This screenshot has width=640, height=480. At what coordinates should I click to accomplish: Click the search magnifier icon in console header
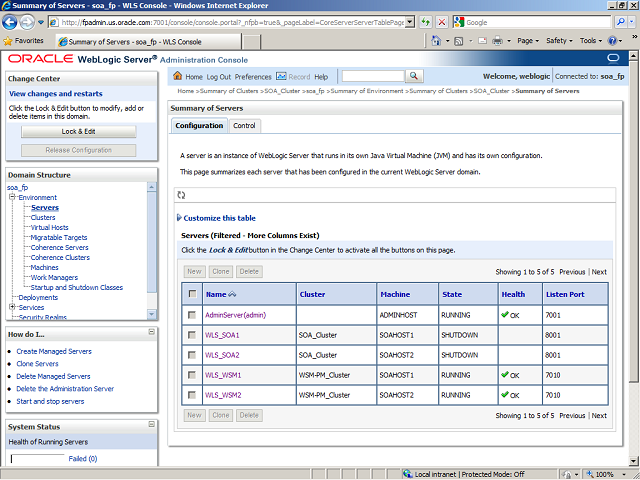[415, 77]
